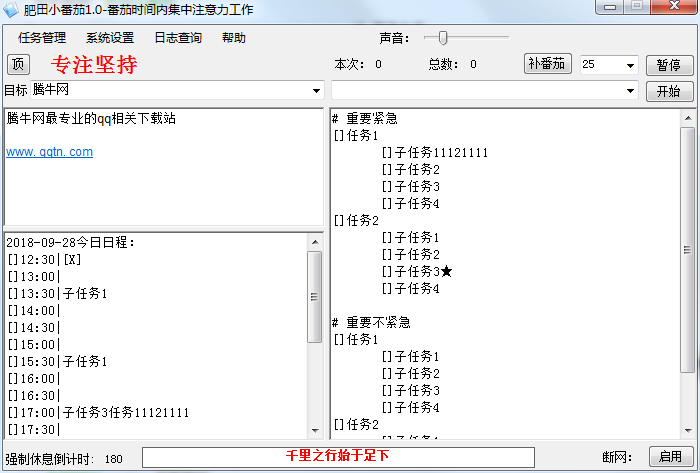
Task: Click the 顶 pin-on-top button
Action: tap(18, 64)
